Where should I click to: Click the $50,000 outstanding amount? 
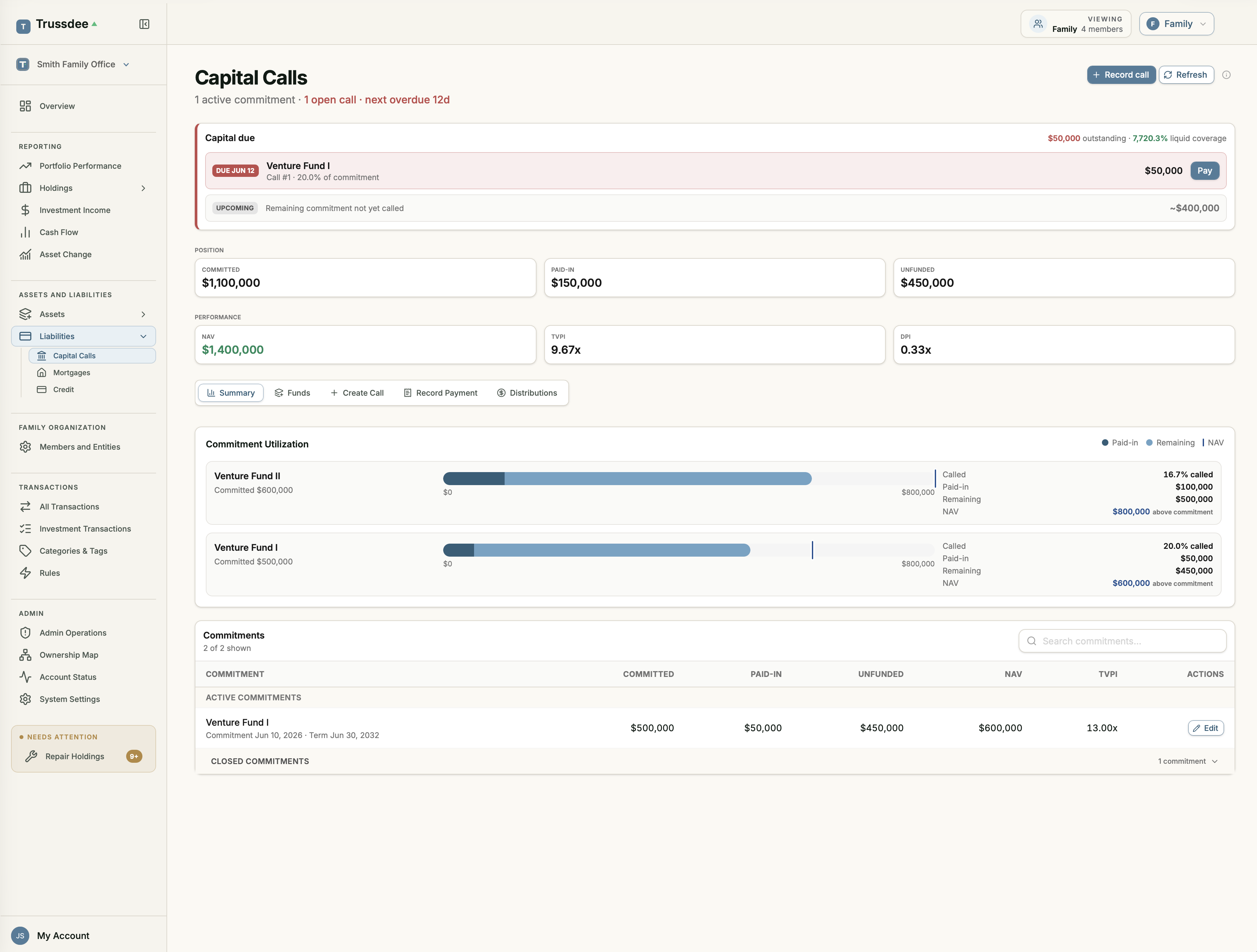pos(1064,139)
